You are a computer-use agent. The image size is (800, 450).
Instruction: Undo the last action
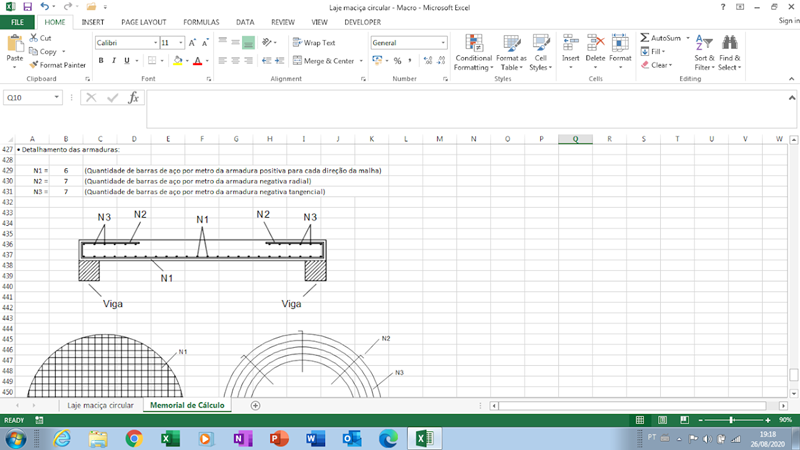coord(45,7)
